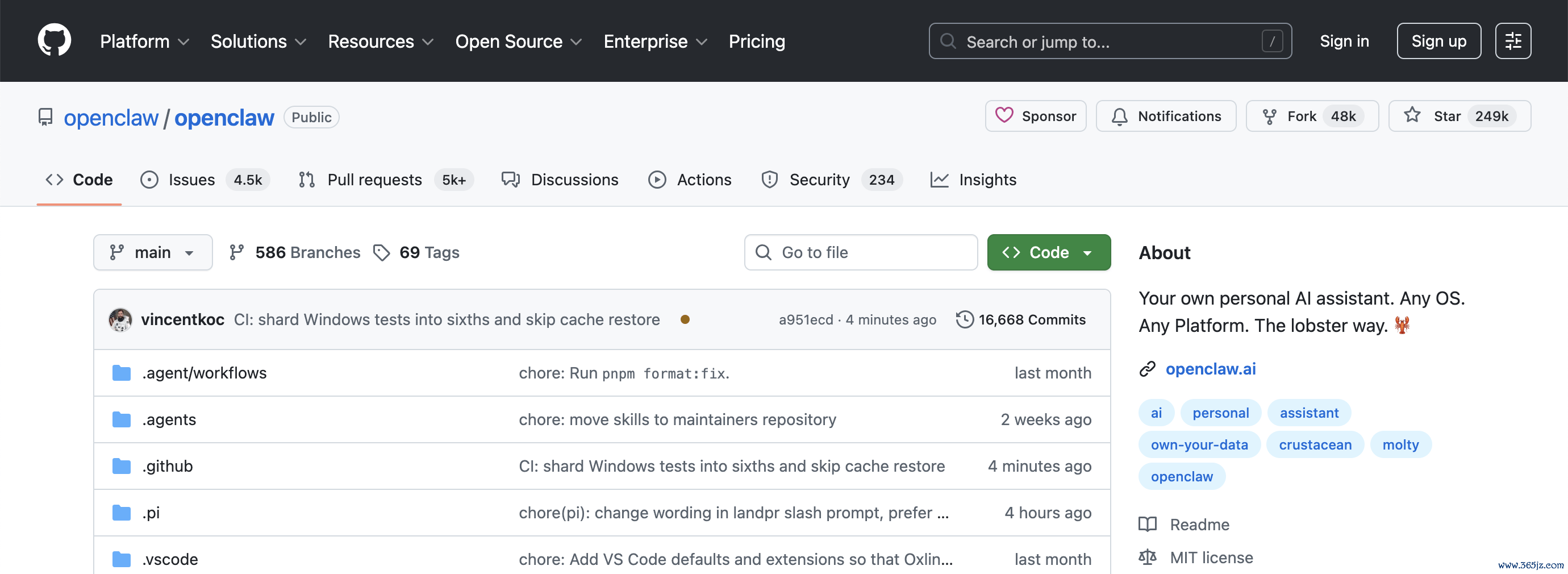Switch to the Actions tab
This screenshot has height=574, width=1568.
690,180
